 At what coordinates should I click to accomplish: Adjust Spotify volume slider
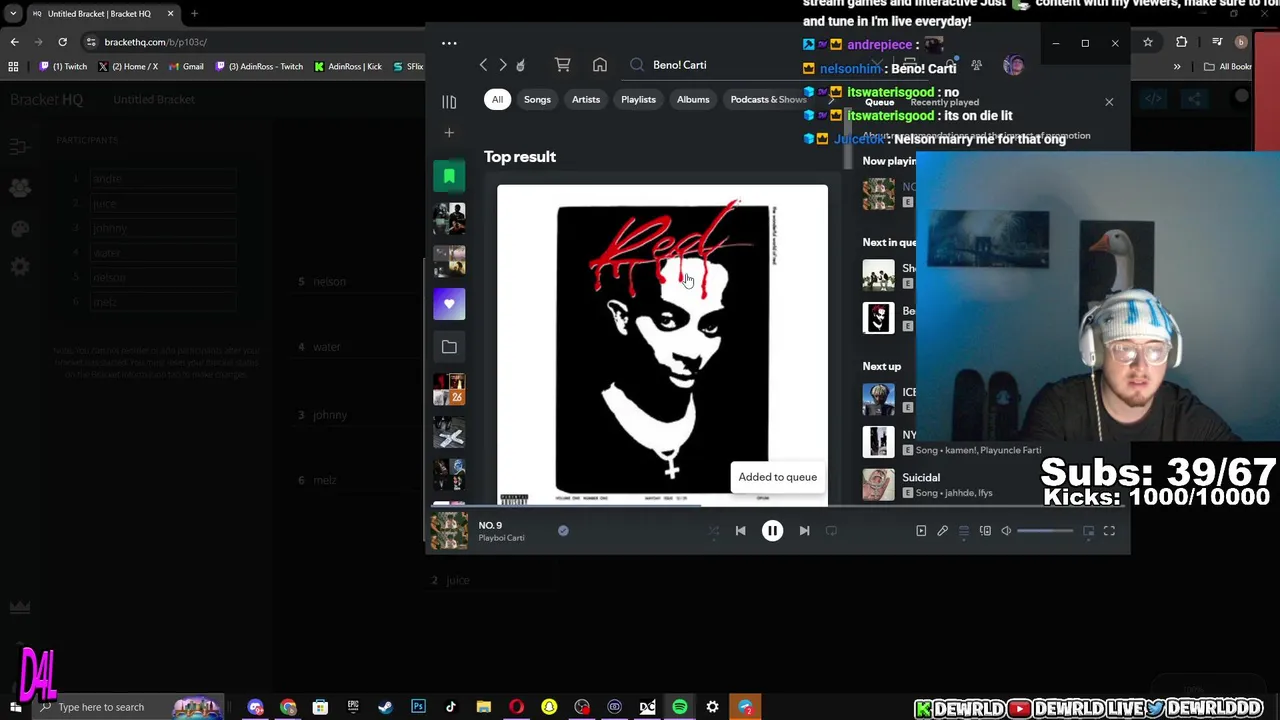click(x=1045, y=531)
